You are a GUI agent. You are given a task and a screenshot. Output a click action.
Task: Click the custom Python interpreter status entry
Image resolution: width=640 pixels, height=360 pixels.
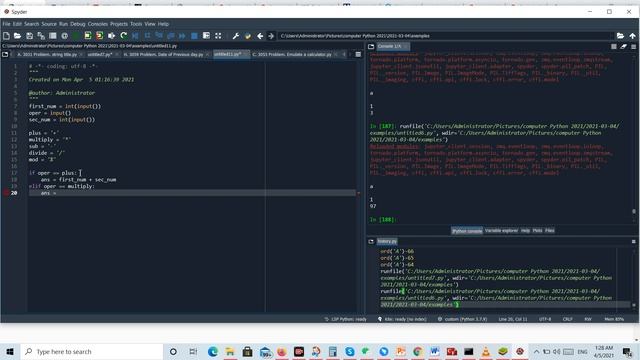point(462,319)
